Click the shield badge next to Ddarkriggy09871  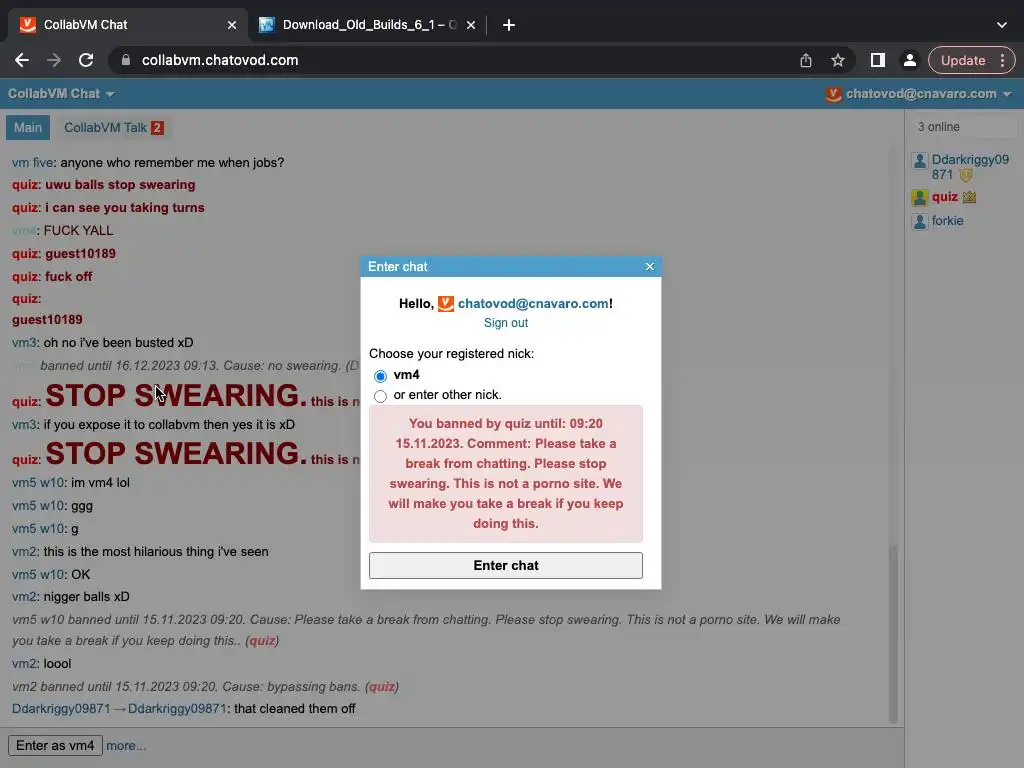966,175
